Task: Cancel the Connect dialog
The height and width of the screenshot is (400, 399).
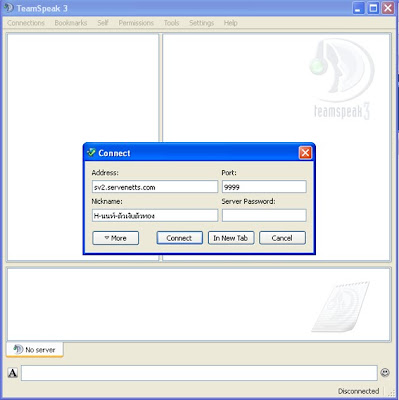Action: pyautogui.click(x=282, y=238)
